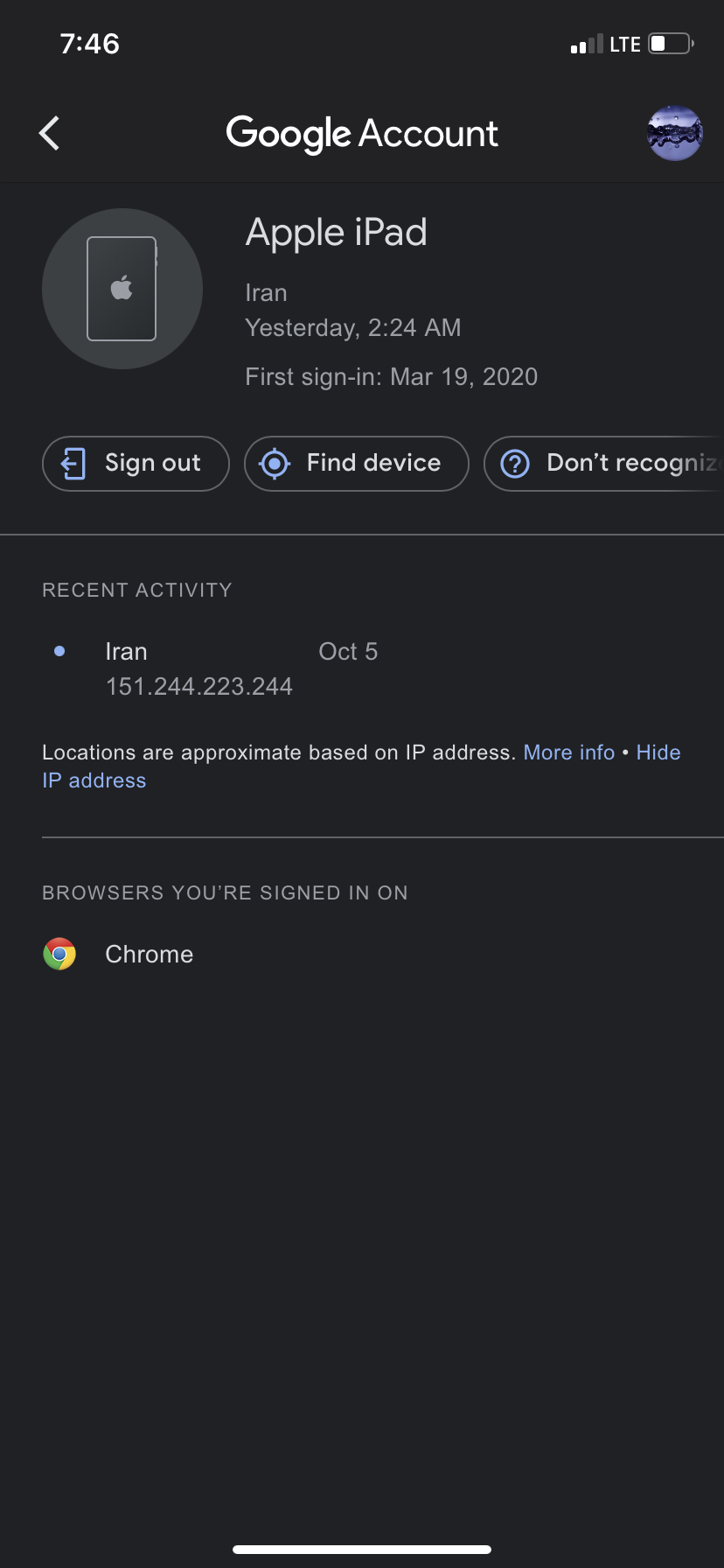Screen dimensions: 724x1568
Task: Tap the Apple iPad device name heading
Action: click(x=337, y=233)
